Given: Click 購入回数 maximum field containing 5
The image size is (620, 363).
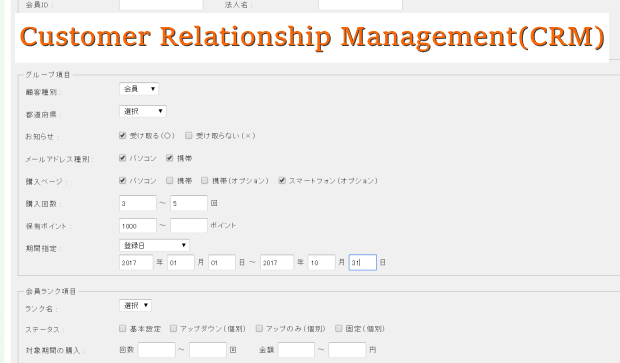Looking at the screenshot, I should click(189, 203).
